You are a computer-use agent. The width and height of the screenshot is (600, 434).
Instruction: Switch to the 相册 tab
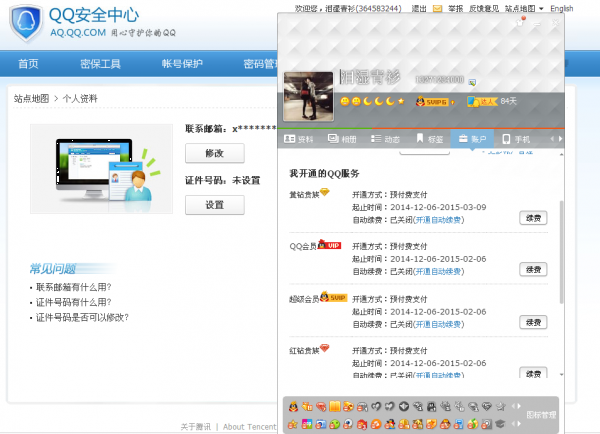click(x=342, y=139)
